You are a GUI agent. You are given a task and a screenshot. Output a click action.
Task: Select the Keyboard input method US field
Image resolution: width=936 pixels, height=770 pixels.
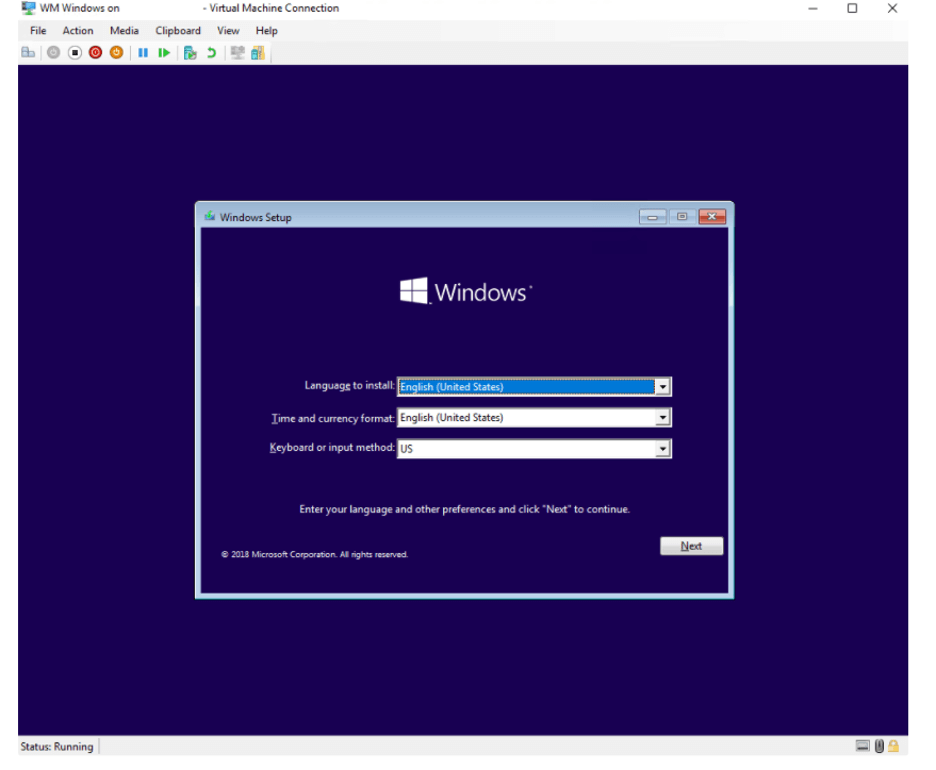(534, 448)
